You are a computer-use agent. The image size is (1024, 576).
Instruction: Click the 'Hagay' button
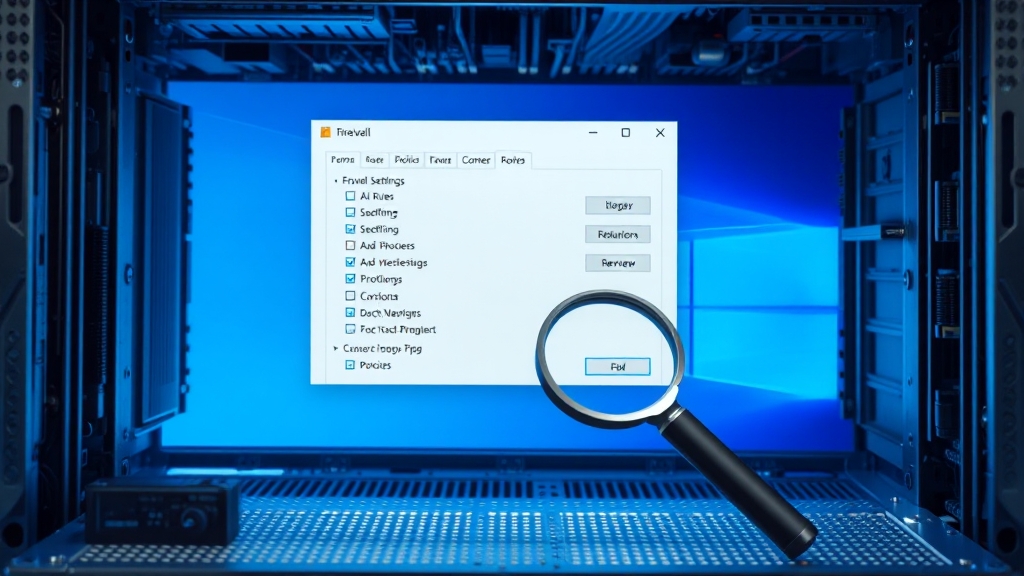pos(618,205)
